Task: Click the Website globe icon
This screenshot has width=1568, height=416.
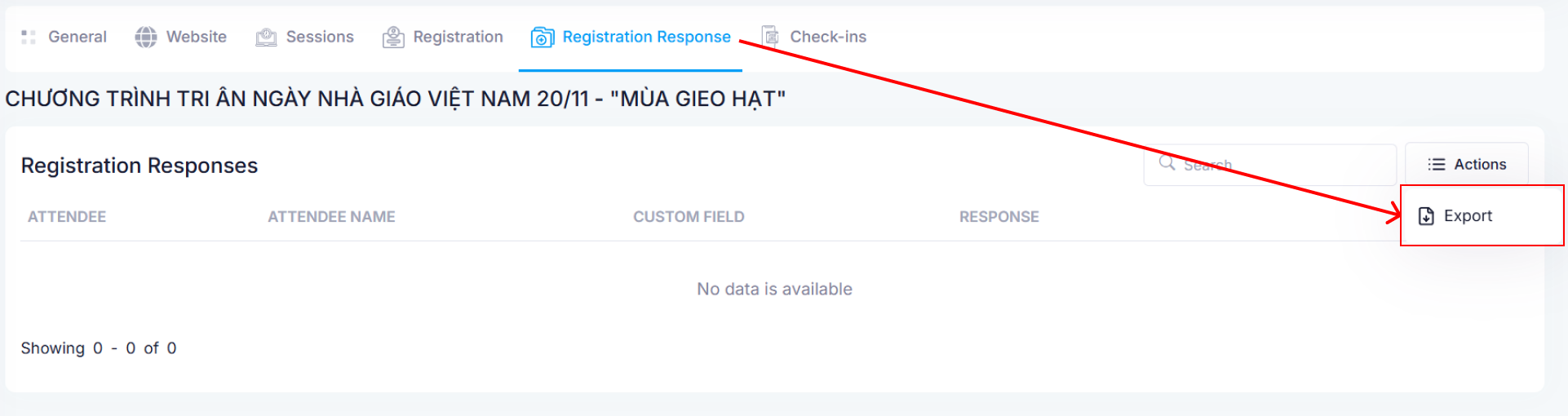Action: click(x=146, y=38)
